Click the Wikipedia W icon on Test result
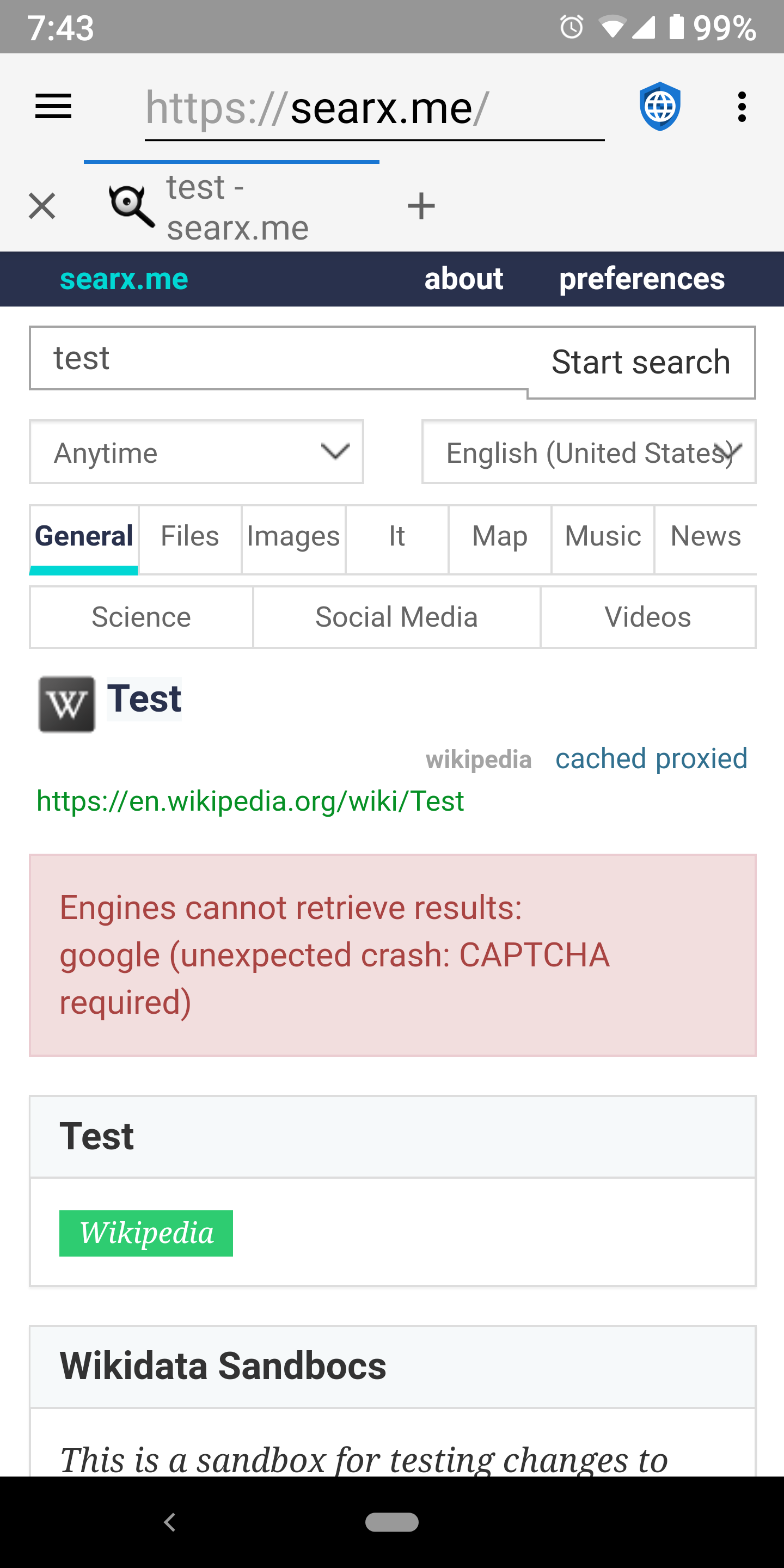The height and width of the screenshot is (1568, 784). (x=66, y=705)
